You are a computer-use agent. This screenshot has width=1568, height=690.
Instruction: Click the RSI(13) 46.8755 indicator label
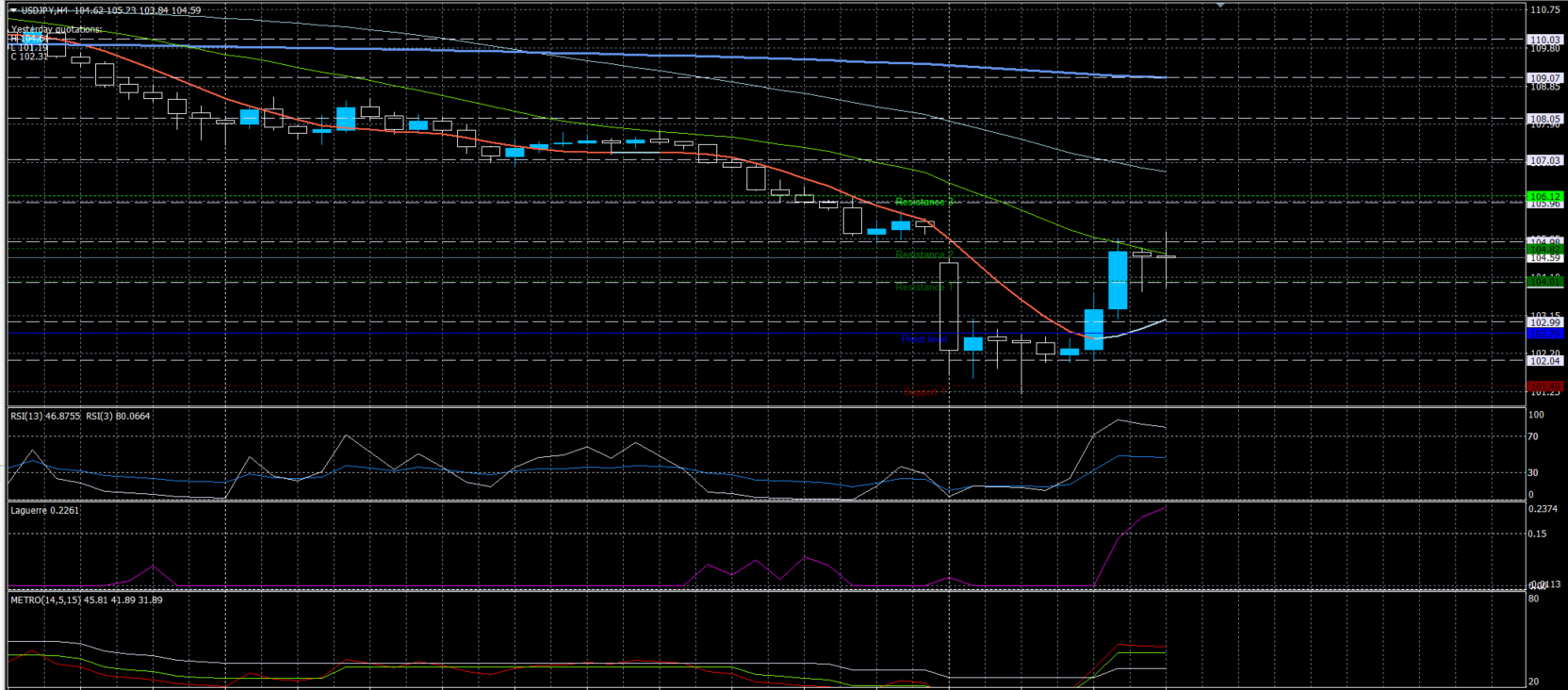tap(45, 416)
